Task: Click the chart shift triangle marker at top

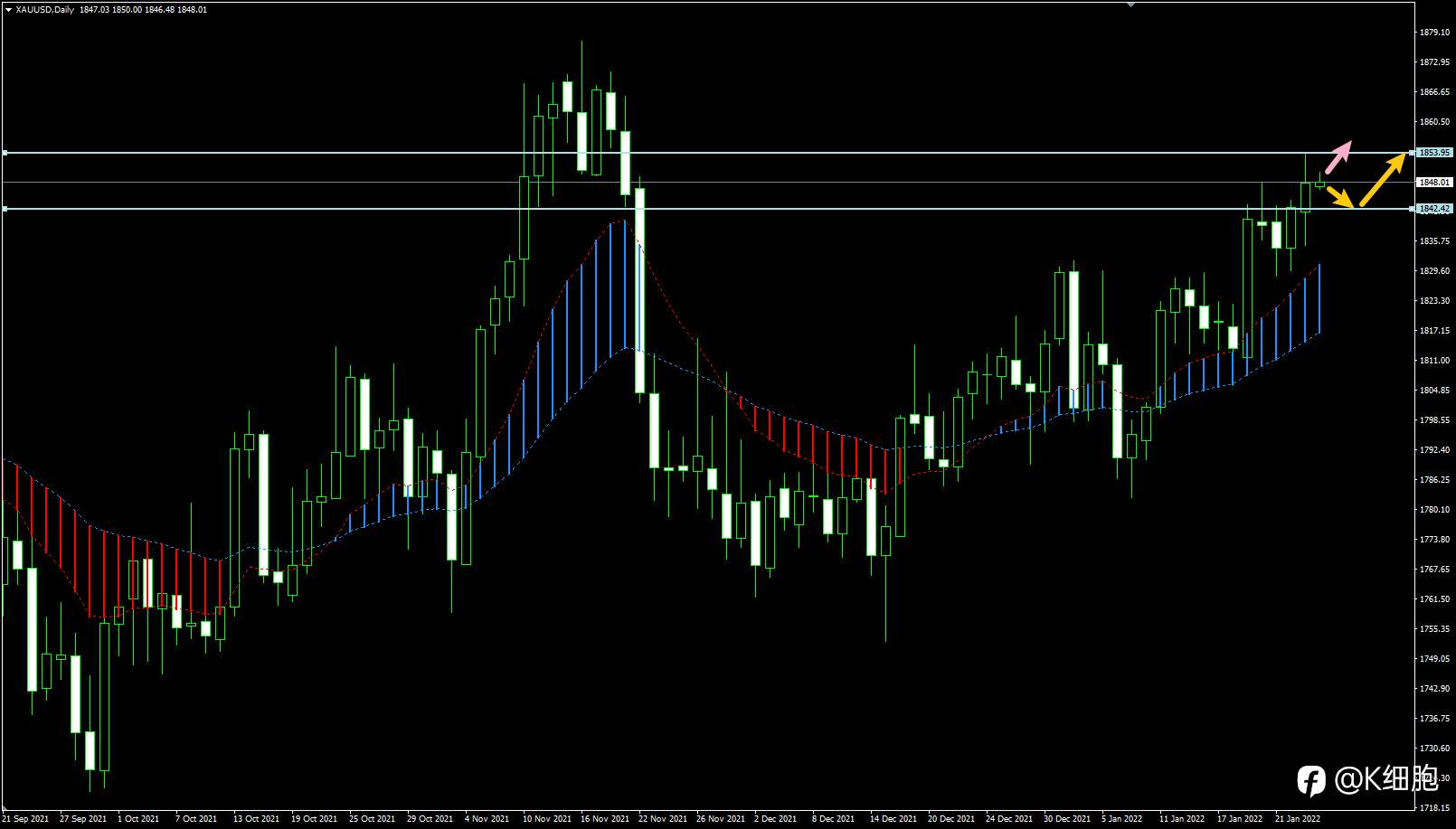Action: [x=1130, y=5]
